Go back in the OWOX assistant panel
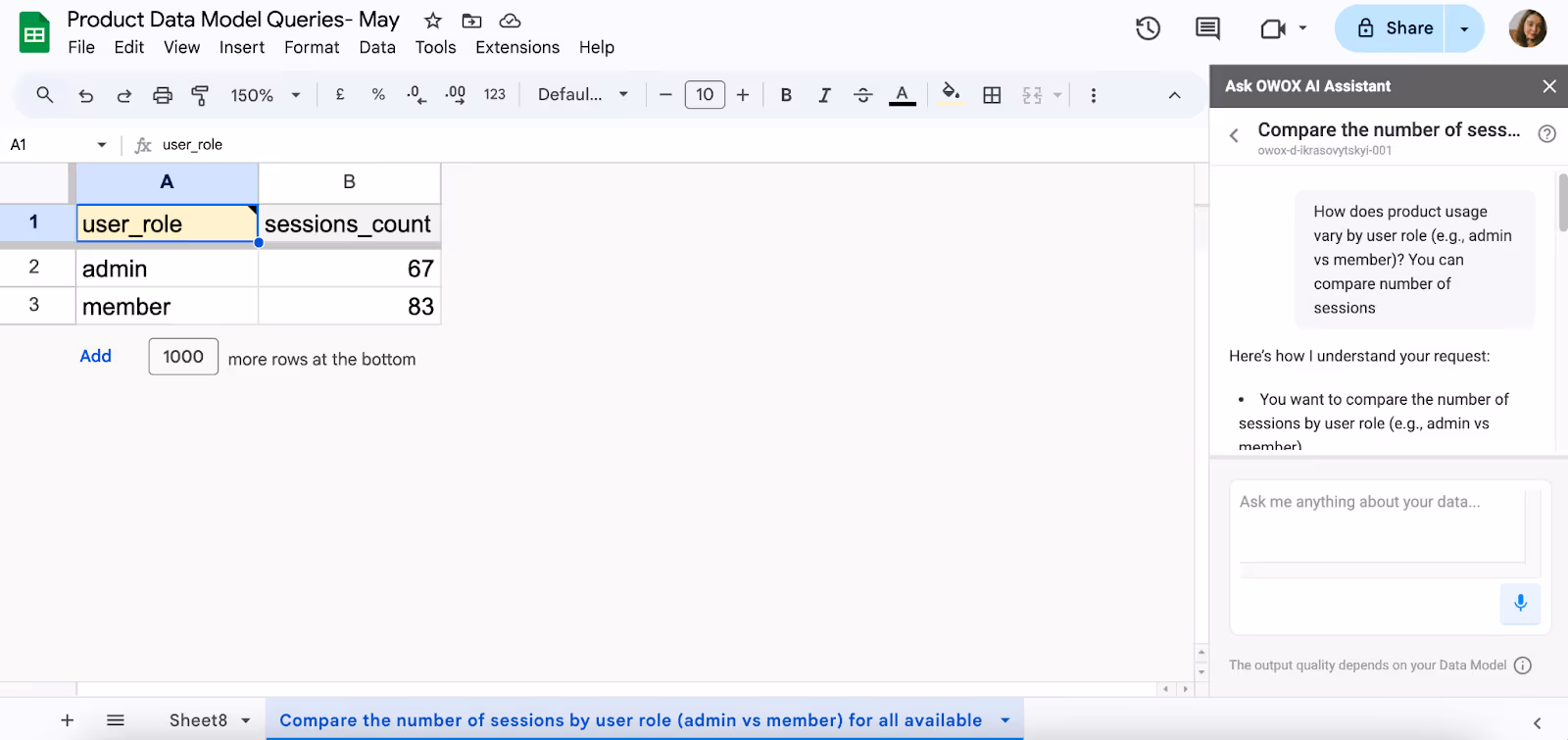This screenshot has height=740, width=1568. pyautogui.click(x=1234, y=135)
